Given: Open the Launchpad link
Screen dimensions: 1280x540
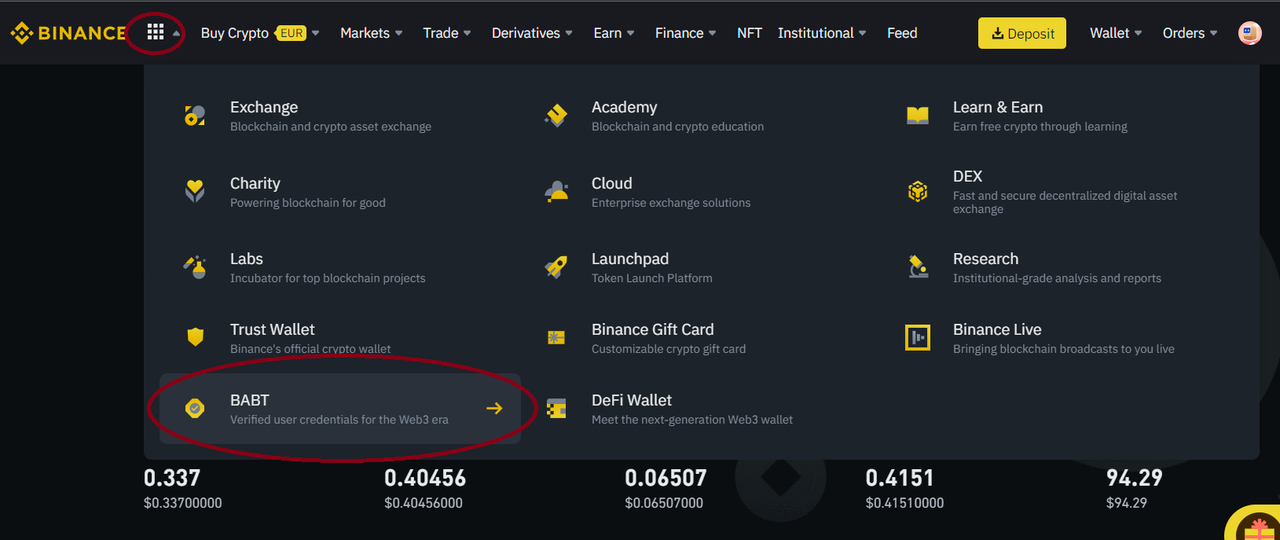Looking at the screenshot, I should [x=630, y=258].
